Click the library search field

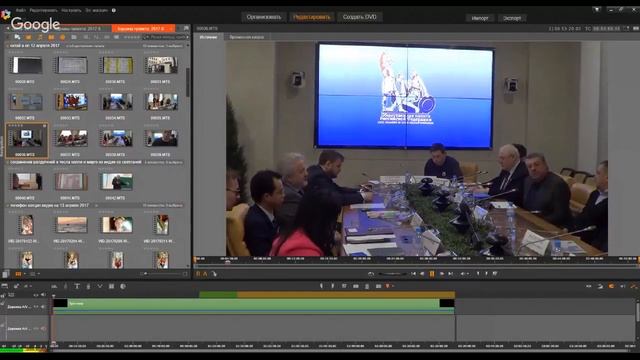(x=167, y=37)
